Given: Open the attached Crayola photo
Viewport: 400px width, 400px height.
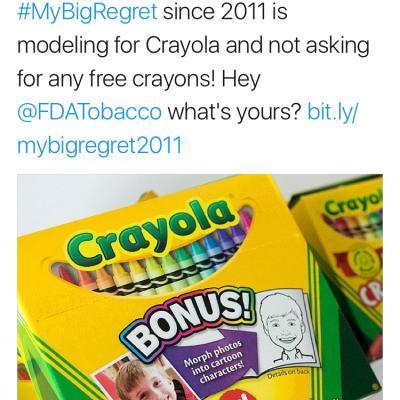Looking at the screenshot, I should tap(200, 287).
